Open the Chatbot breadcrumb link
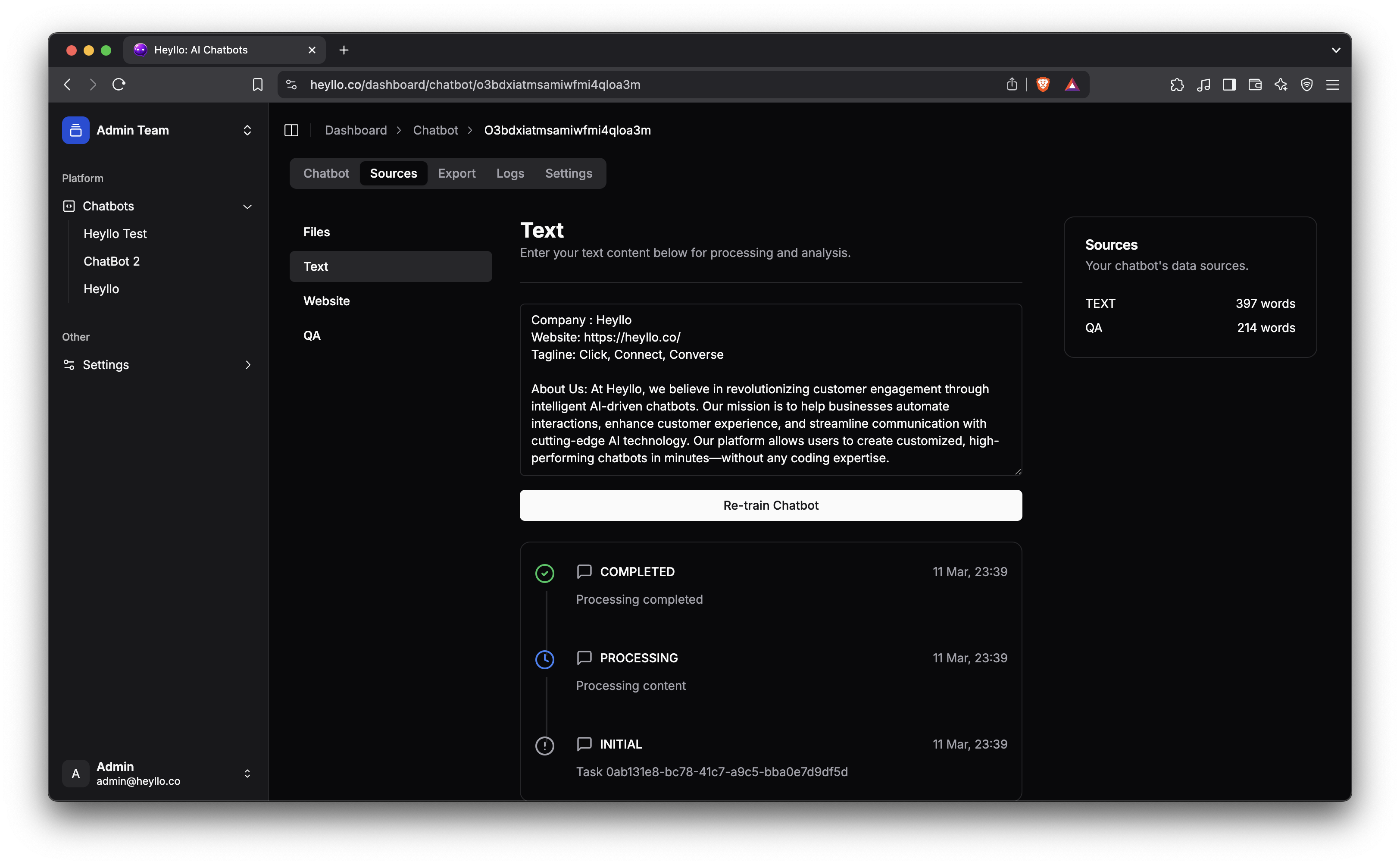1400x865 pixels. (435, 130)
